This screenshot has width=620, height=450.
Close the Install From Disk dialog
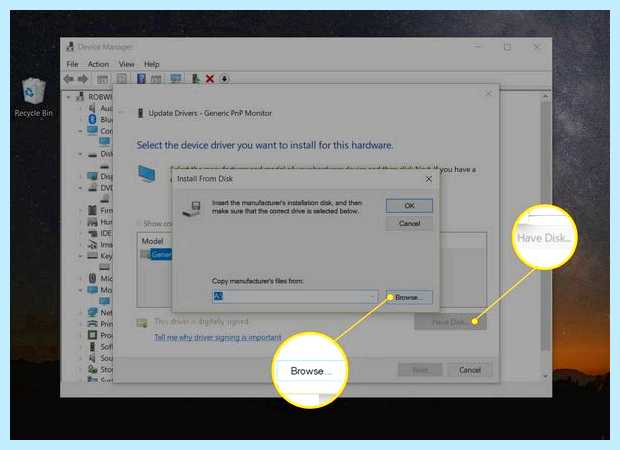point(429,179)
